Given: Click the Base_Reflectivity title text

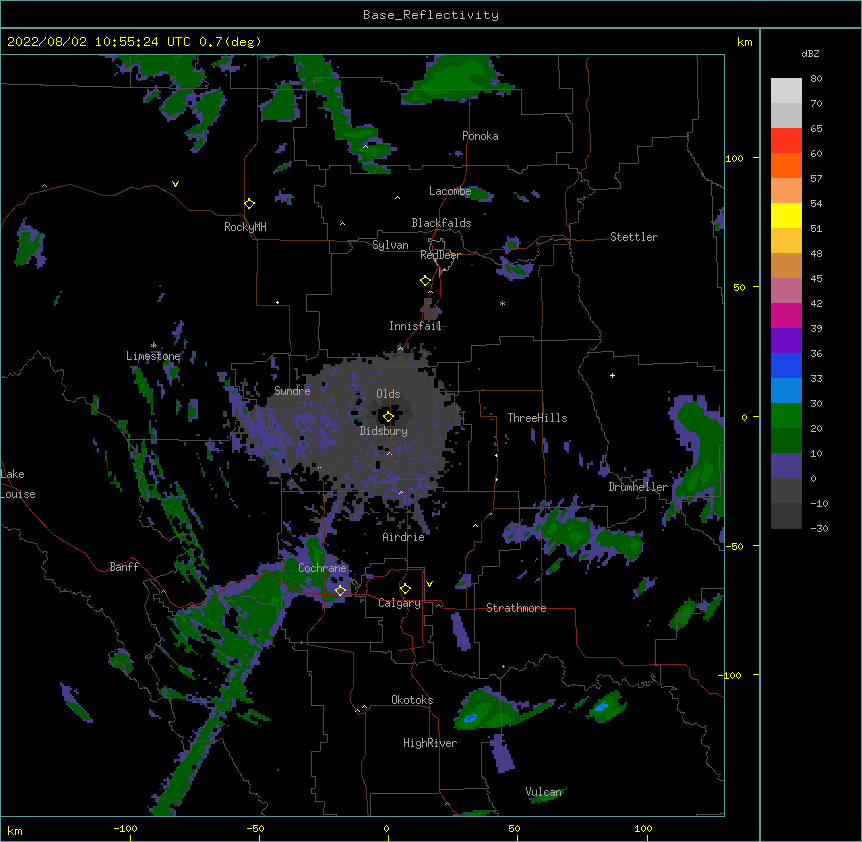Looking at the screenshot, I should coord(431,15).
